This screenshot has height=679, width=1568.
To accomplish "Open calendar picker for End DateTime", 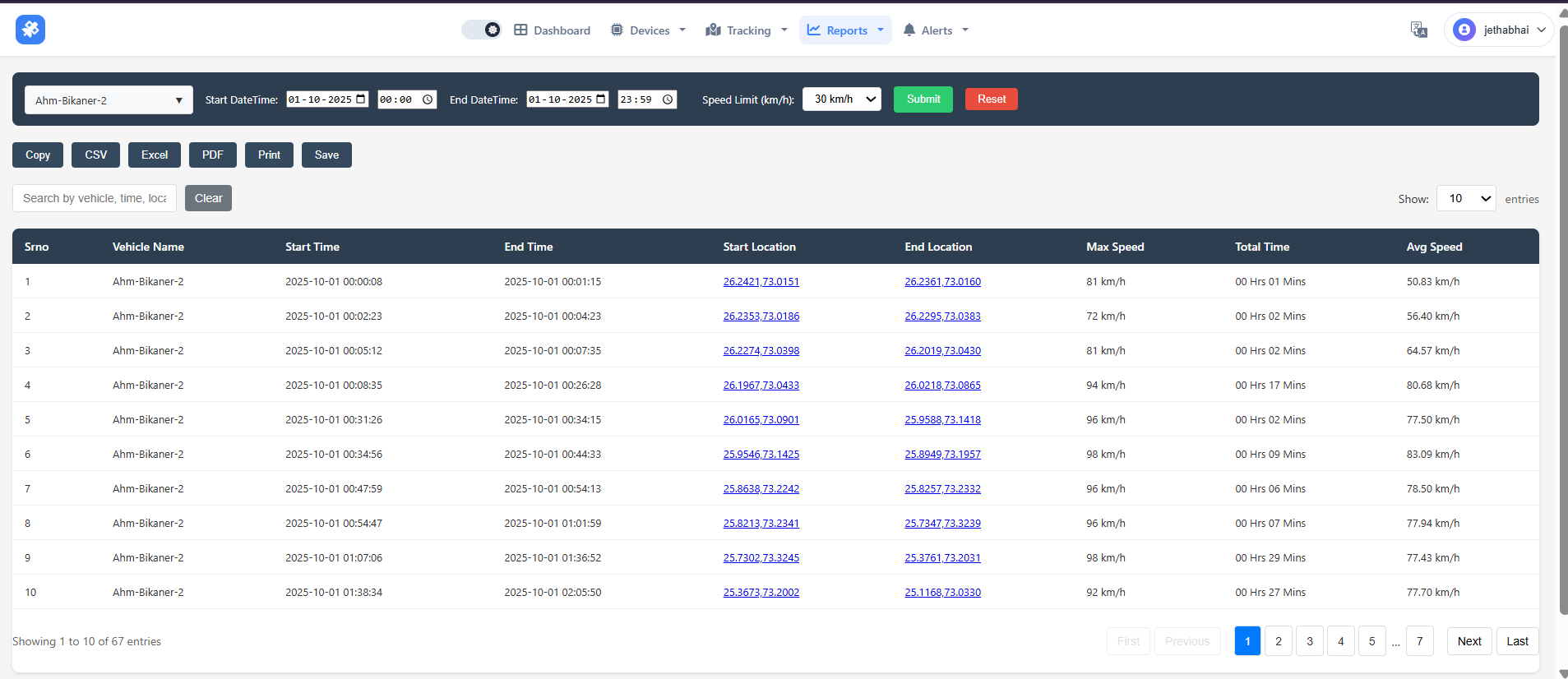I will pos(600,99).
